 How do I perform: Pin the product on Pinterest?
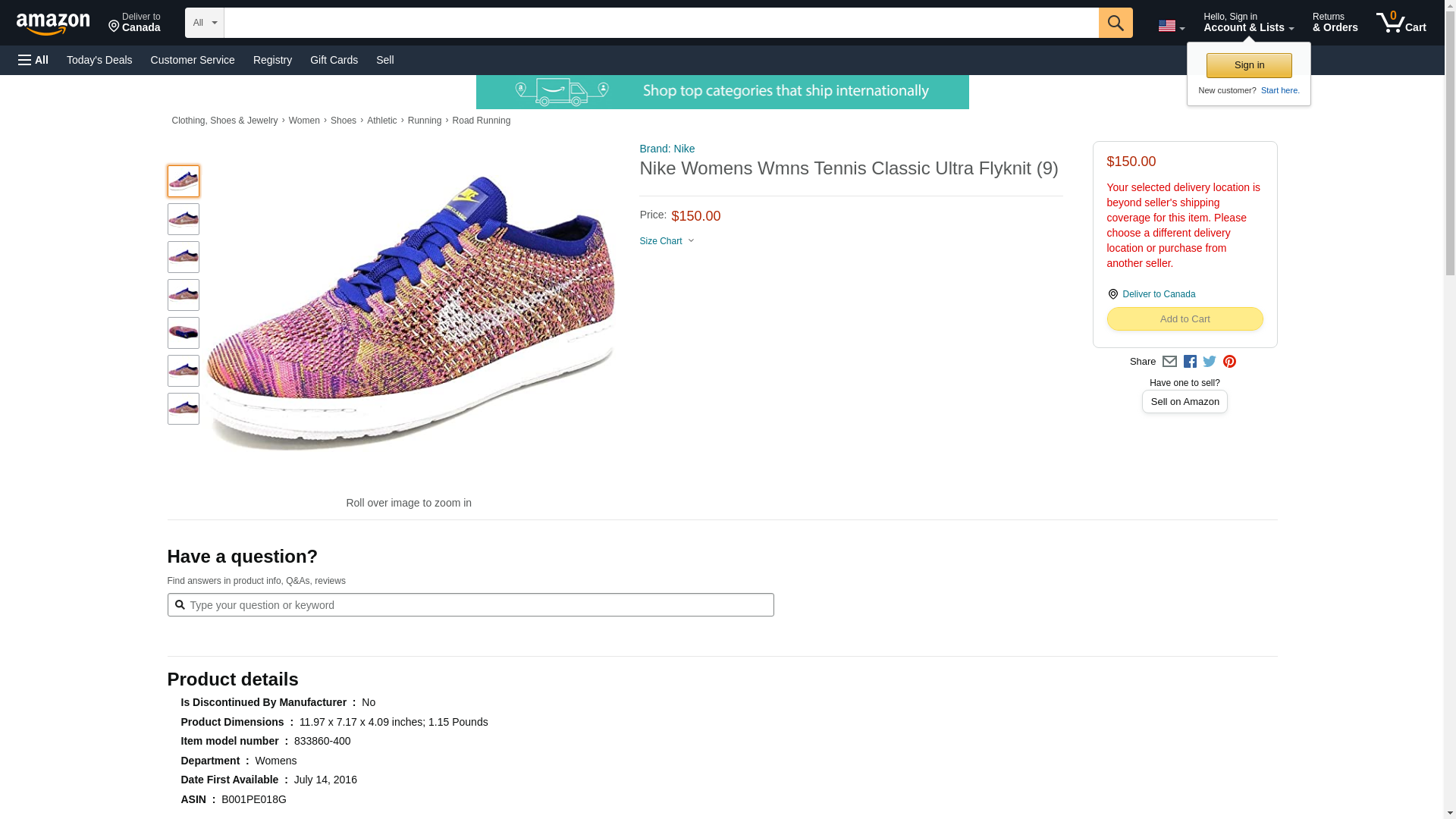tap(1229, 362)
